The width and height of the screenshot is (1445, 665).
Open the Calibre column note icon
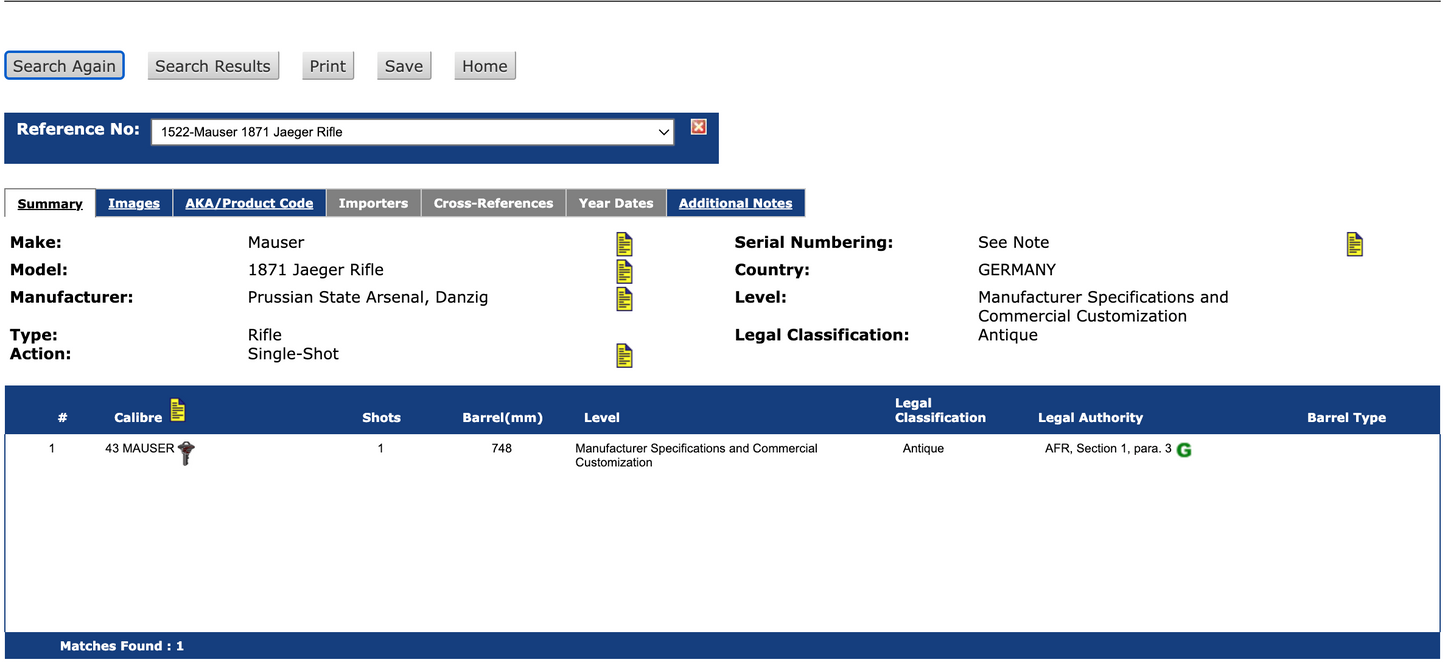178,410
